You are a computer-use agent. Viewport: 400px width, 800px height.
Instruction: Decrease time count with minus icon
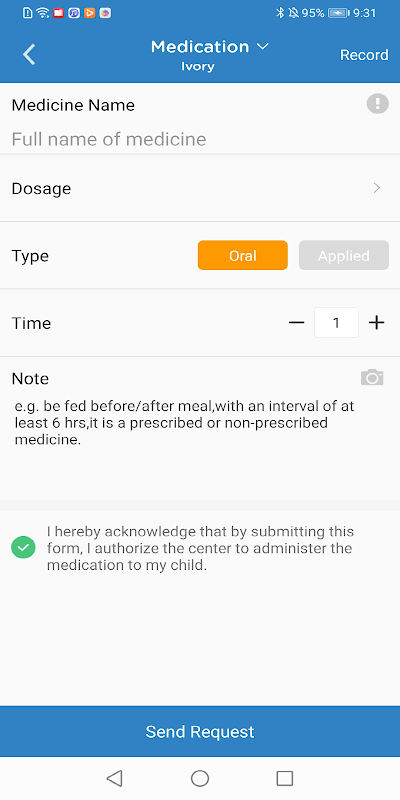click(x=296, y=322)
